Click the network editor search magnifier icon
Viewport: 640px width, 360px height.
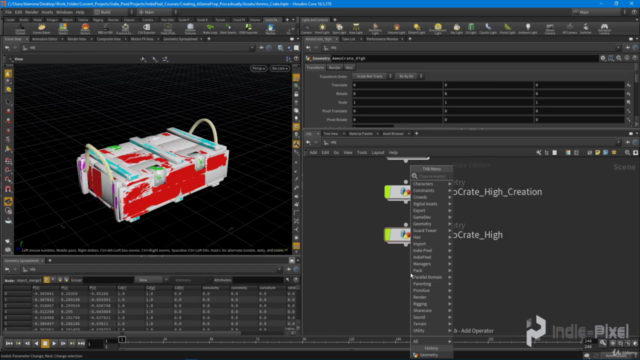[627, 153]
